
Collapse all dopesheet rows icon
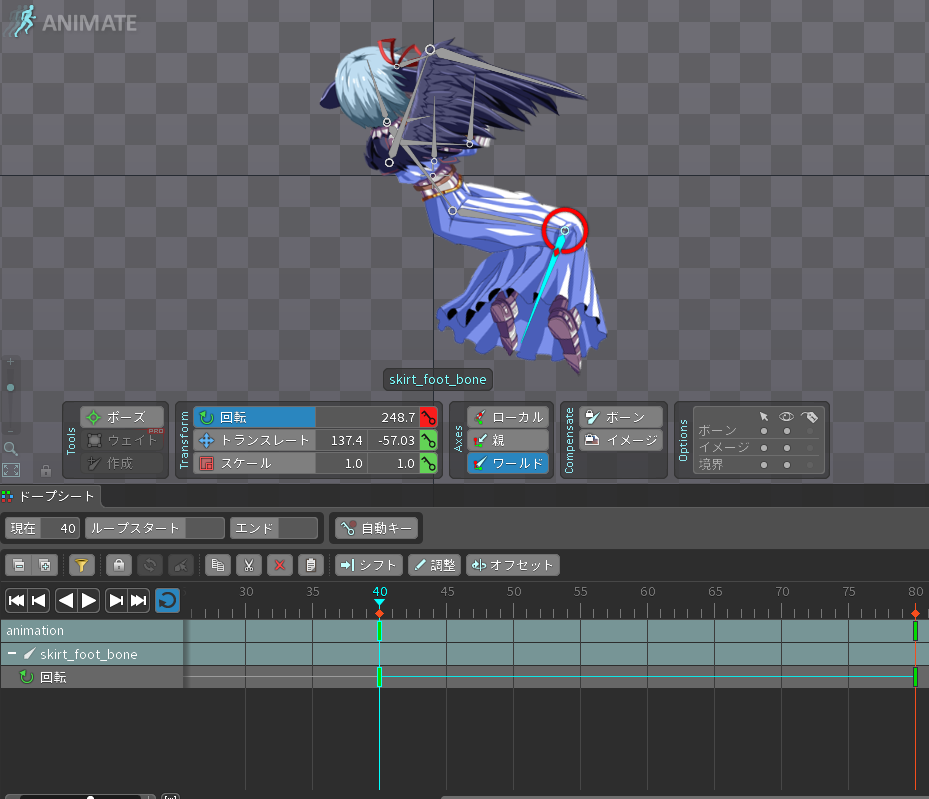tap(19, 565)
